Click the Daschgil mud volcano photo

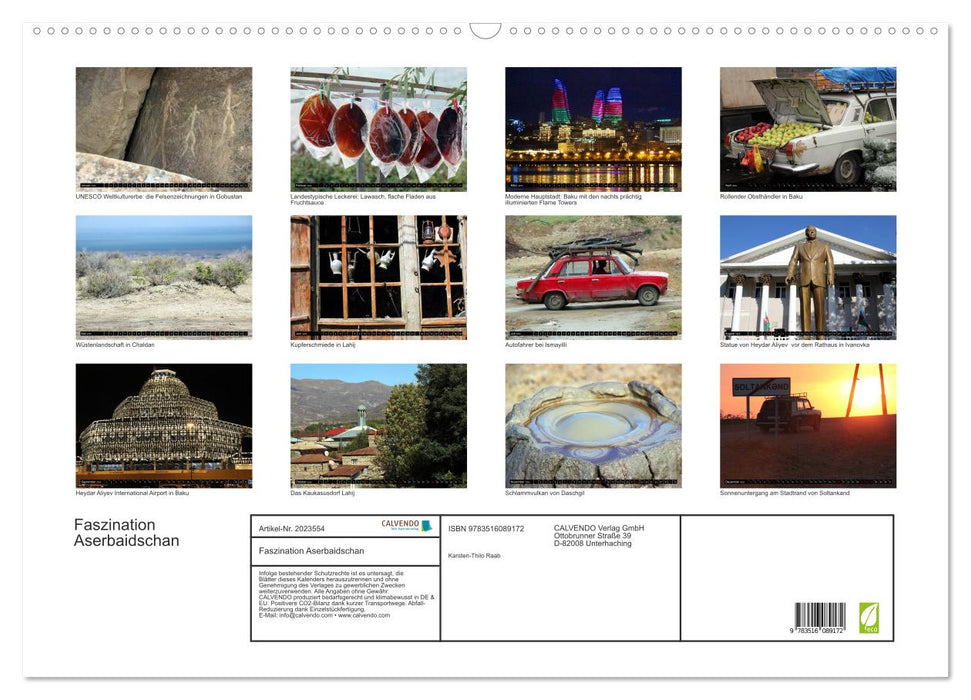coord(592,423)
